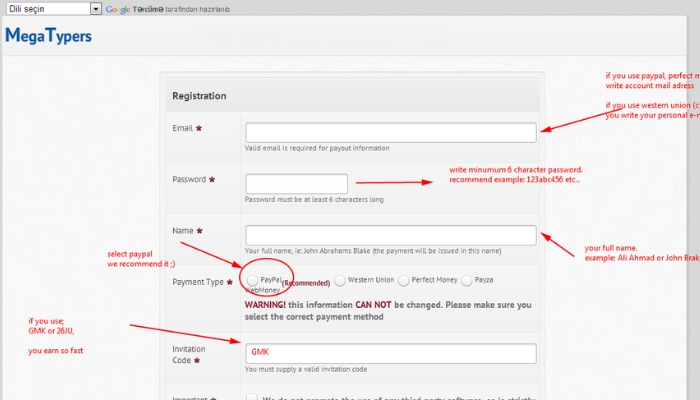The width and height of the screenshot is (700, 400).
Task: Click the 'Invitation Code' label
Action: tap(189, 354)
